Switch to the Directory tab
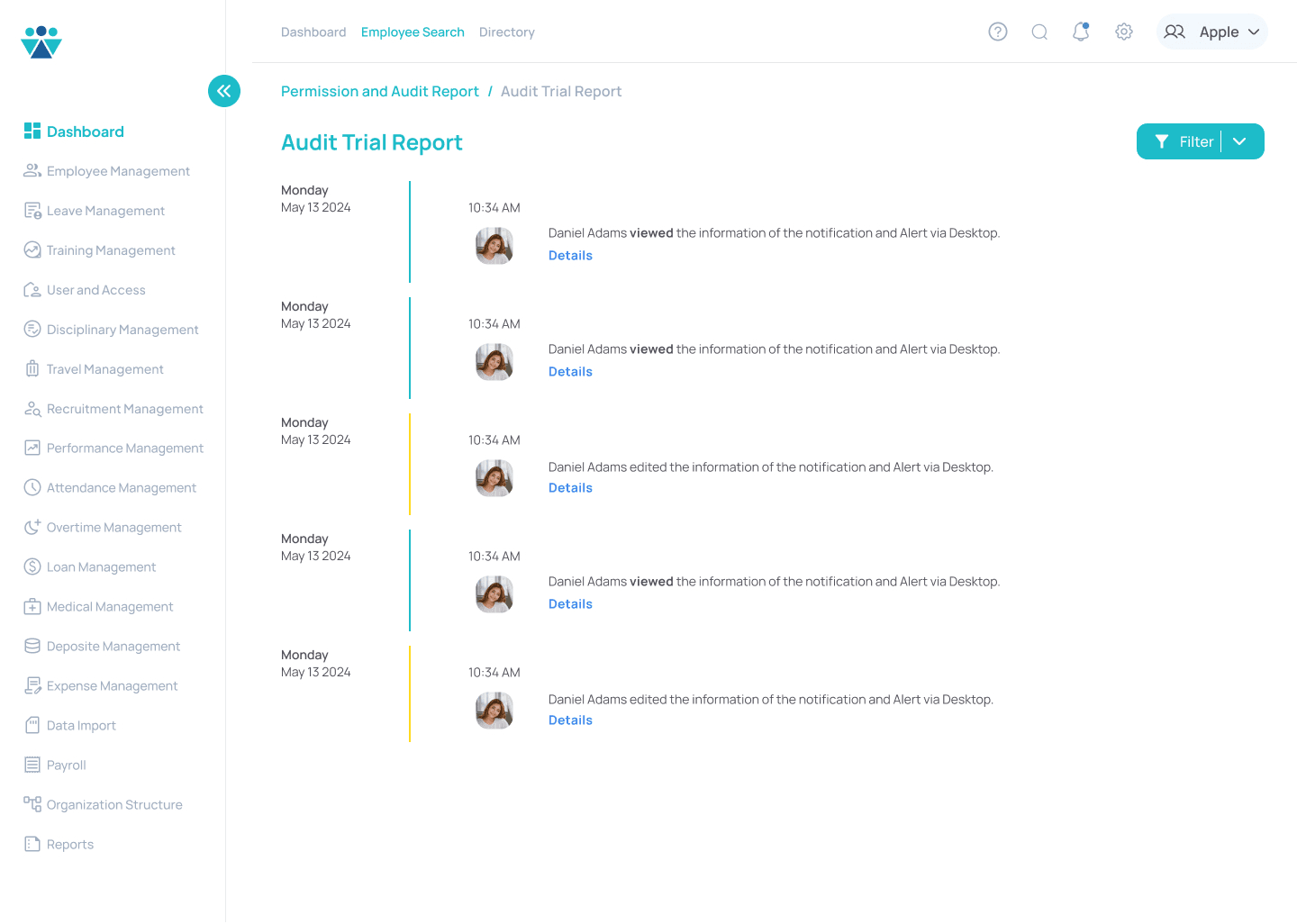This screenshot has height=924, width=1297. [506, 32]
